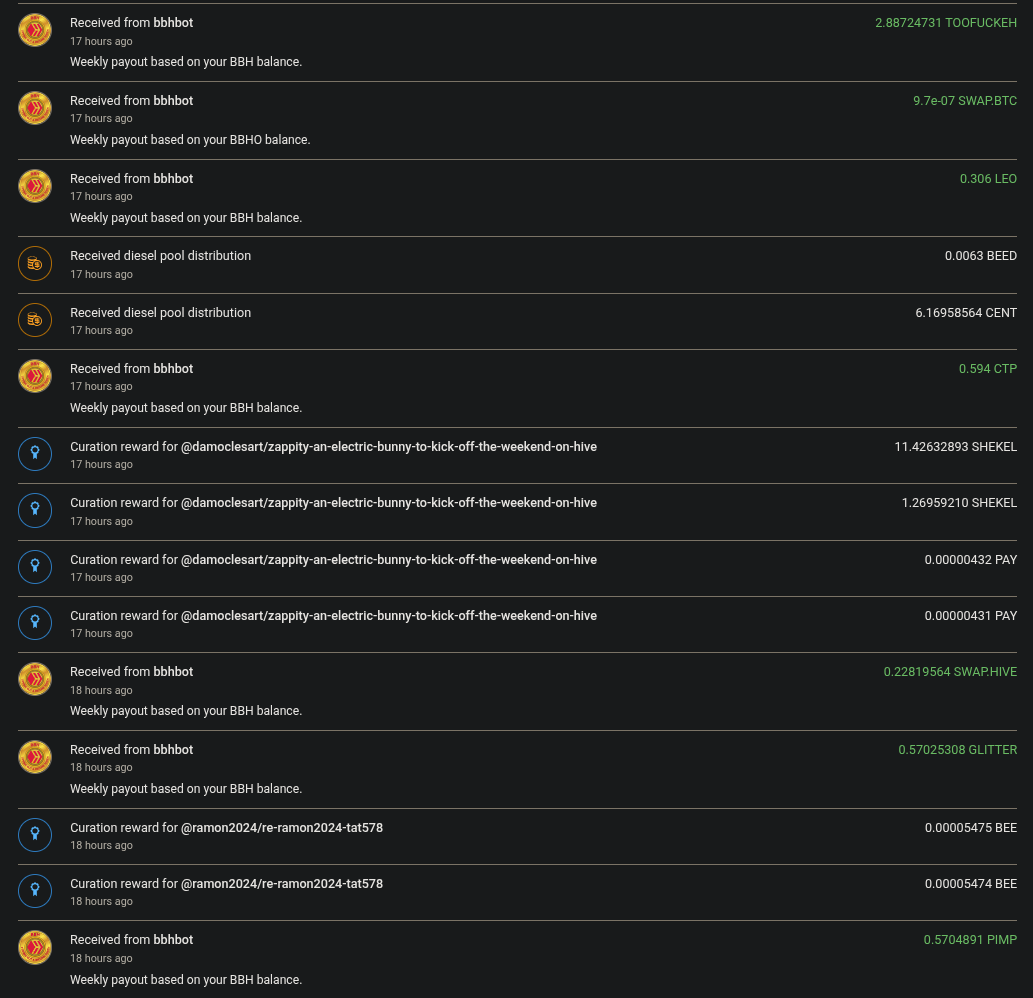Open ramon2024 post link for 0.00005474 BEE

281,884
